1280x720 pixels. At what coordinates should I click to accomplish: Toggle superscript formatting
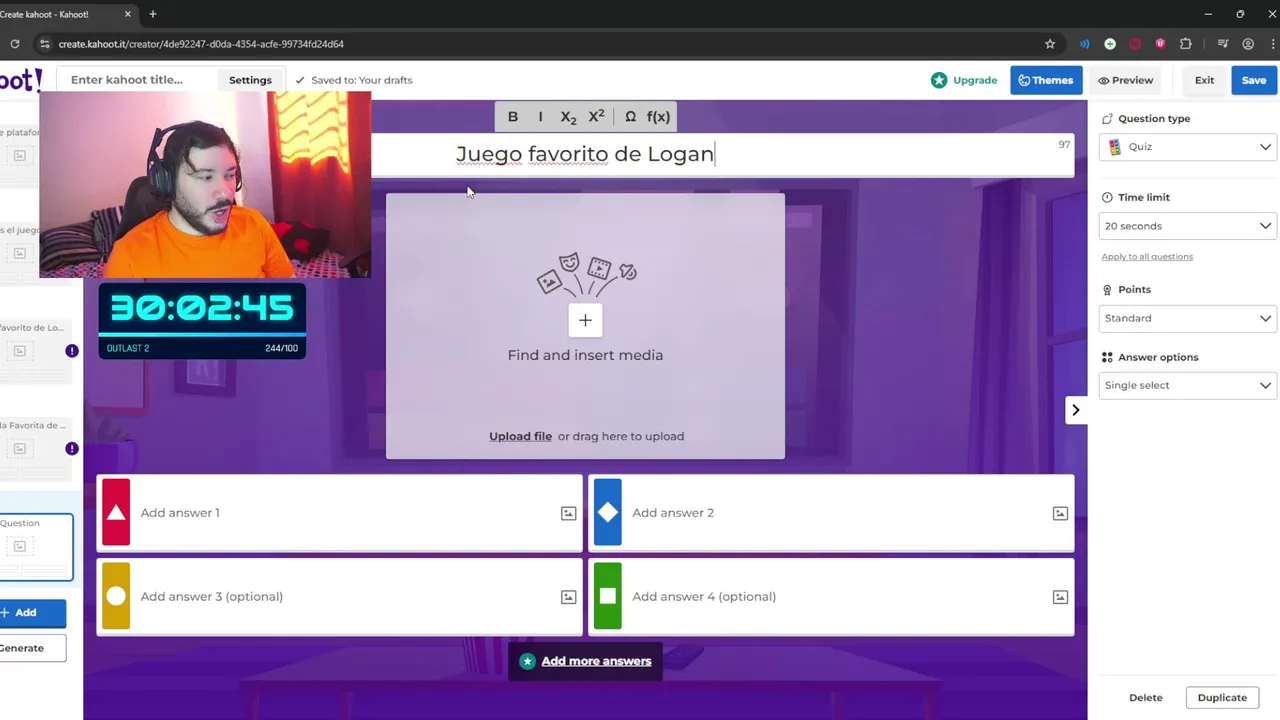point(596,117)
